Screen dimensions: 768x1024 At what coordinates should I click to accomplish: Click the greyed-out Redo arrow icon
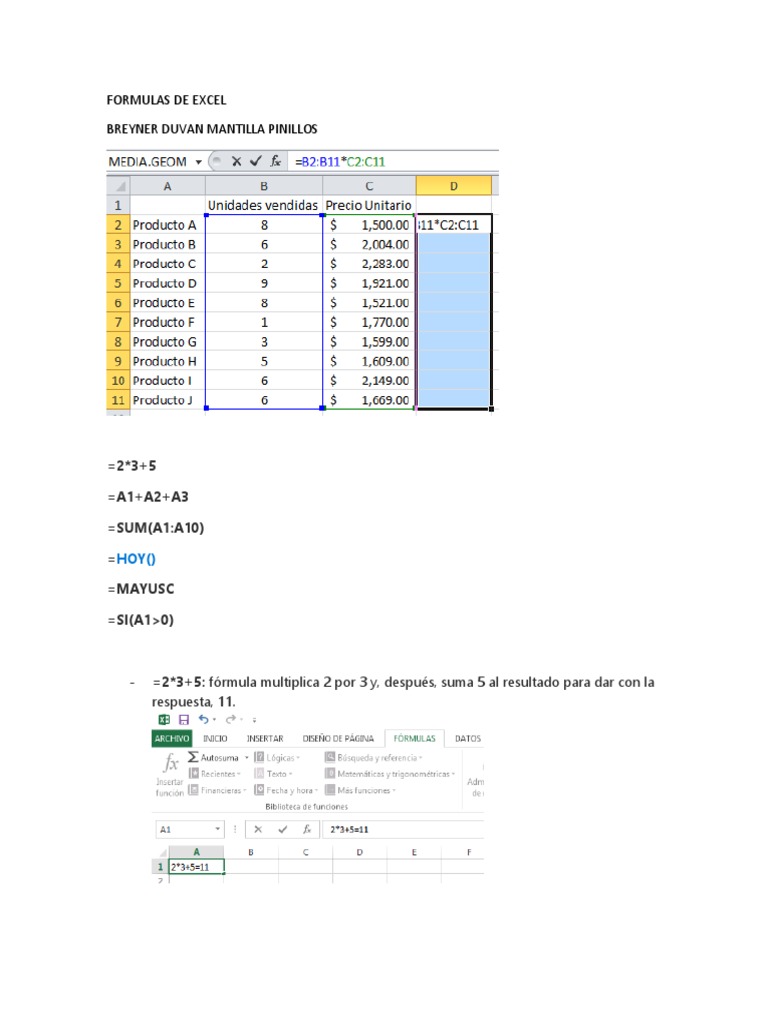coord(230,719)
